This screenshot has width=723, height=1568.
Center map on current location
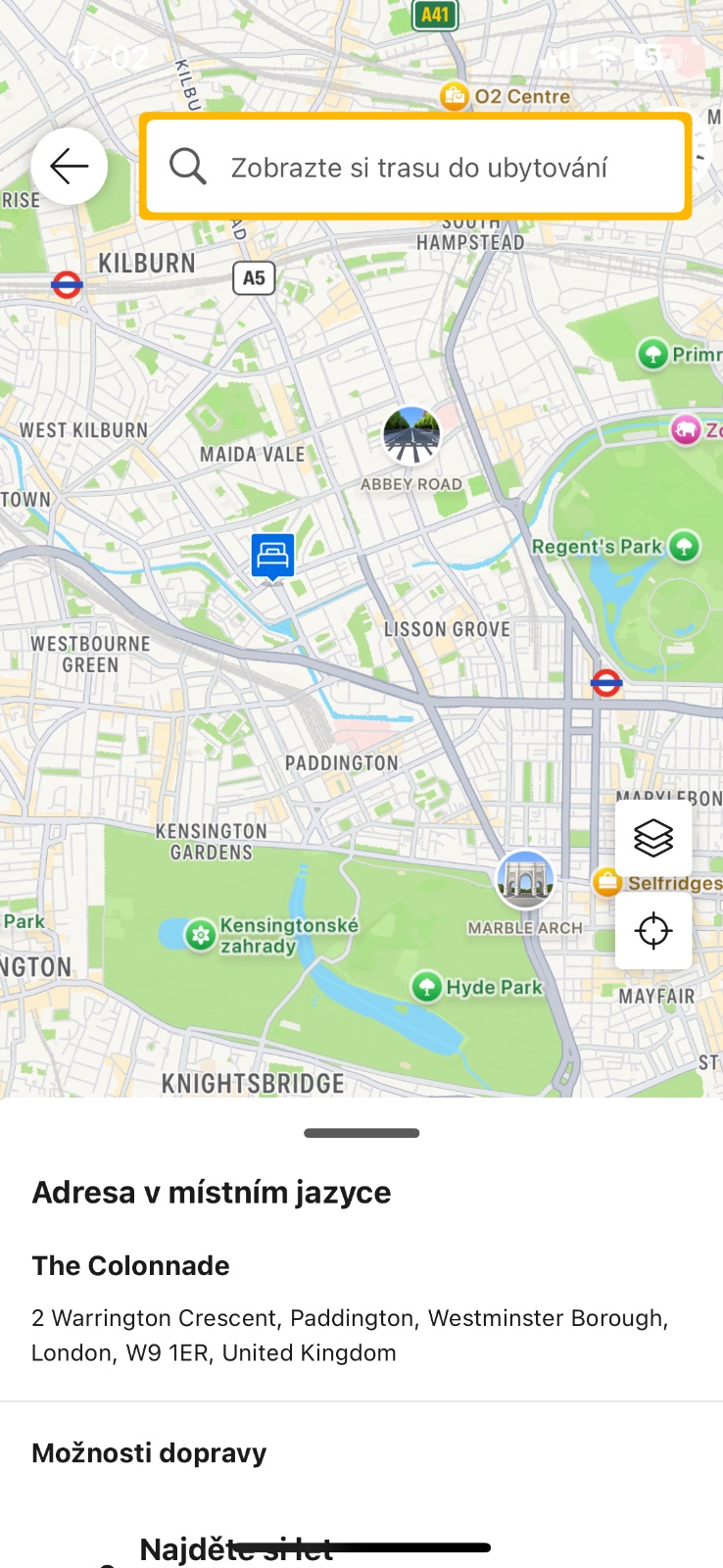(653, 930)
